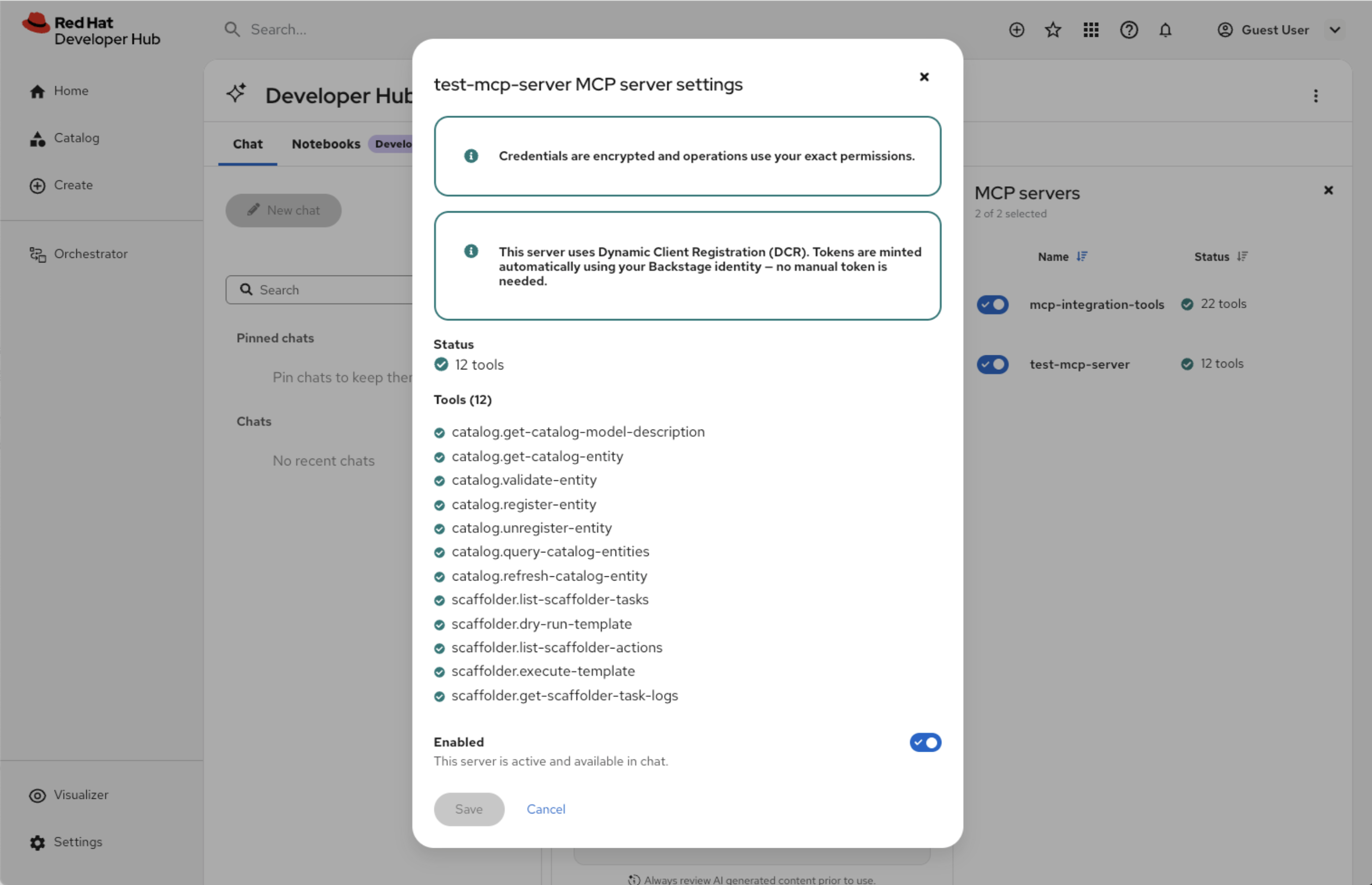The width and height of the screenshot is (1372, 885).
Task: Expand the Guest User dropdown chevron
Action: click(x=1335, y=30)
